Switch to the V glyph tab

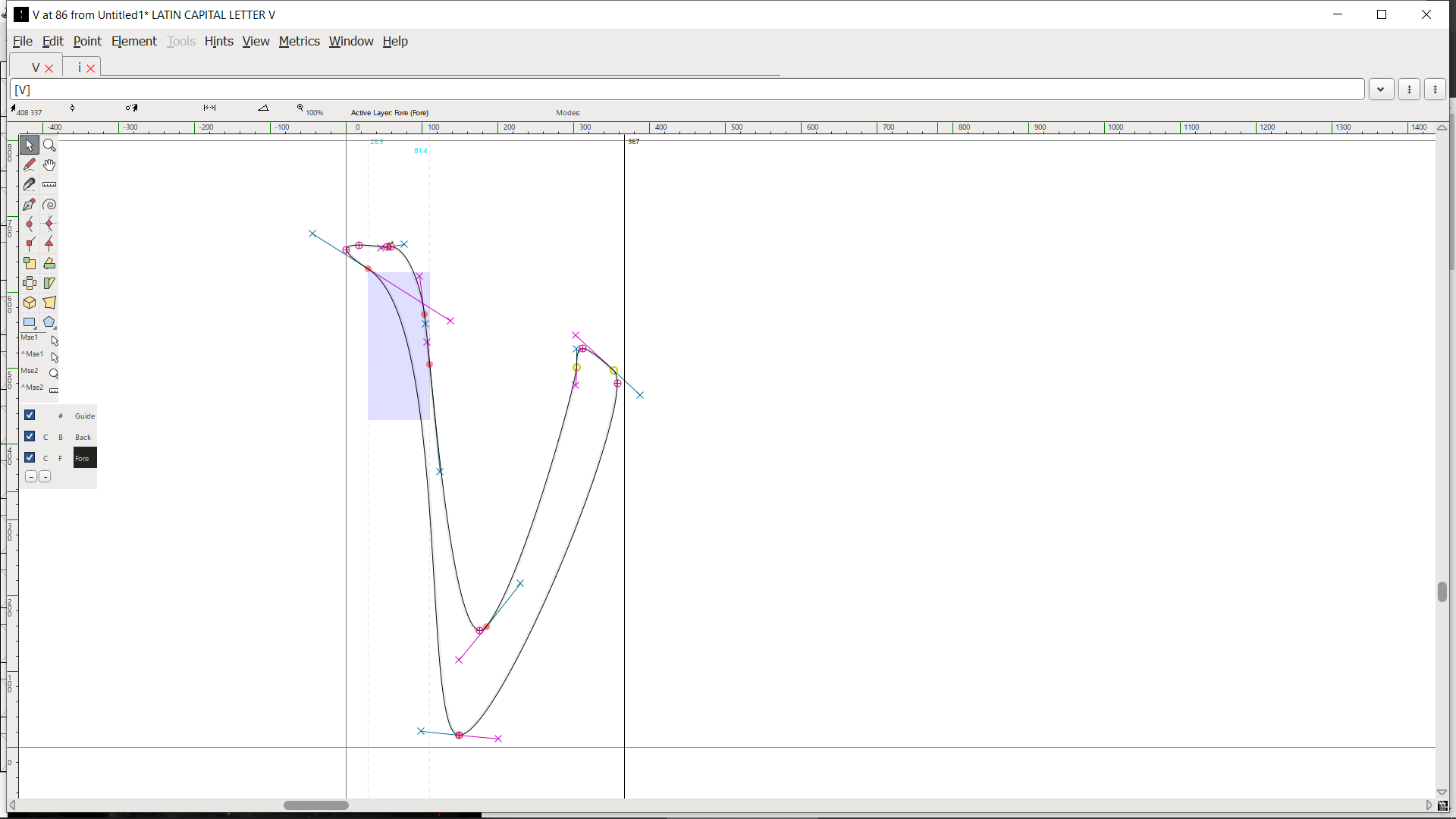coord(35,67)
